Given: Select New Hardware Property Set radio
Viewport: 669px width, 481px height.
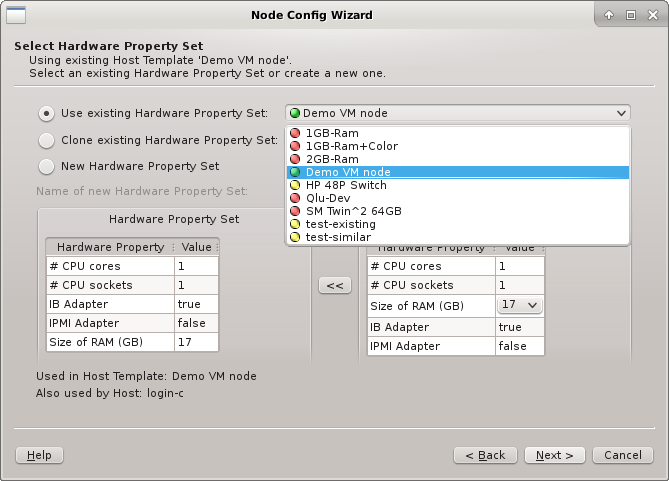Looking at the screenshot, I should (x=47, y=166).
